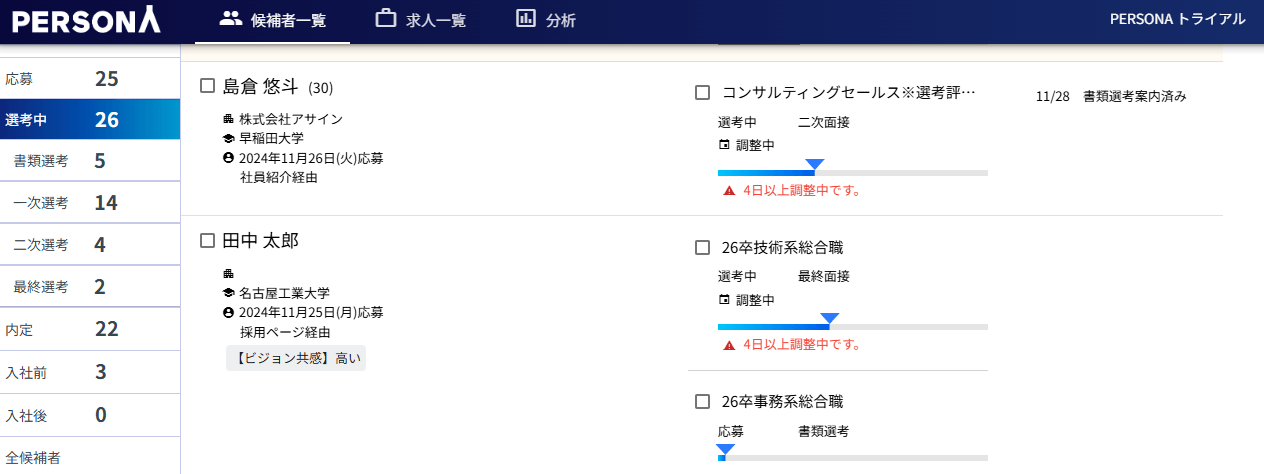Viewport: 1264px width, 474px height.
Task: Click the company icon next to 株式会社アサイン
Action: 228,119
